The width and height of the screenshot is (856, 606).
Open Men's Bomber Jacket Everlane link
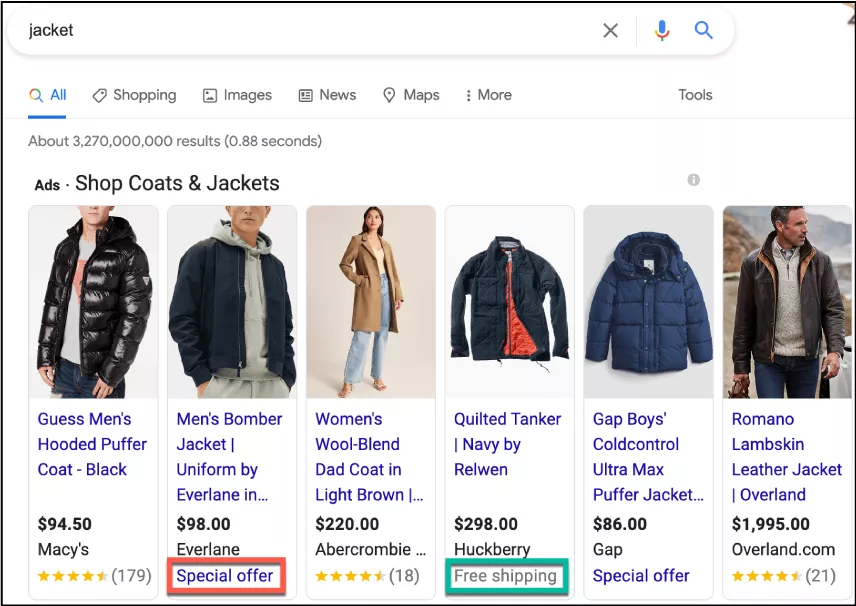(x=229, y=456)
